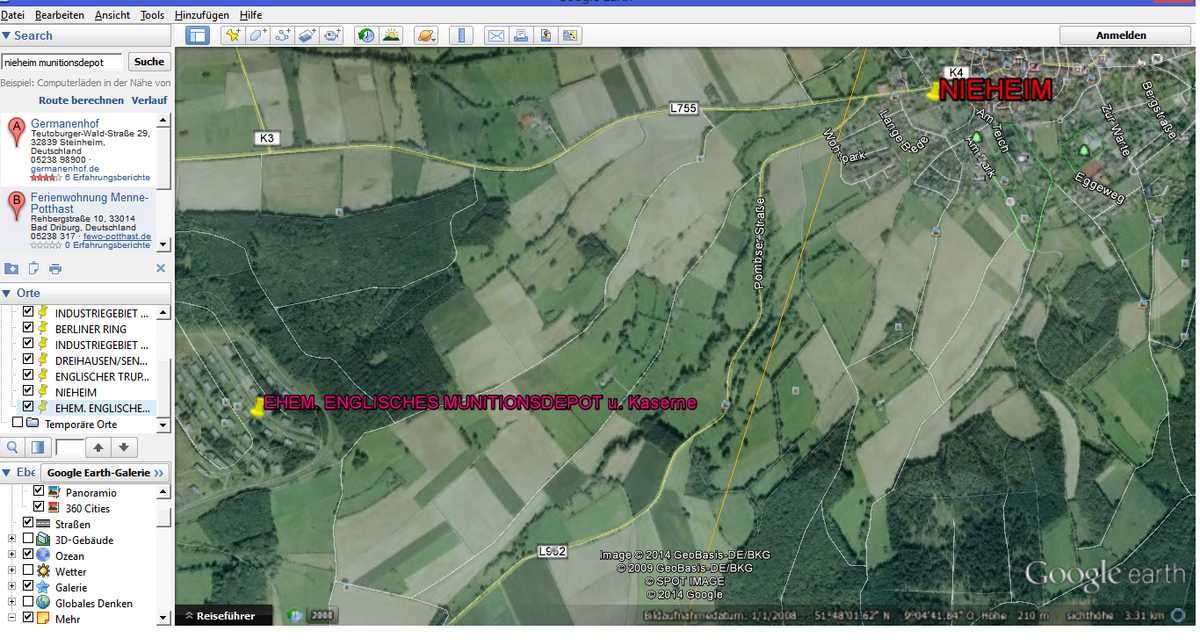This screenshot has width=1200, height=640.
Task: Open the fewo-potthast.de website link
Action: [x=118, y=237]
